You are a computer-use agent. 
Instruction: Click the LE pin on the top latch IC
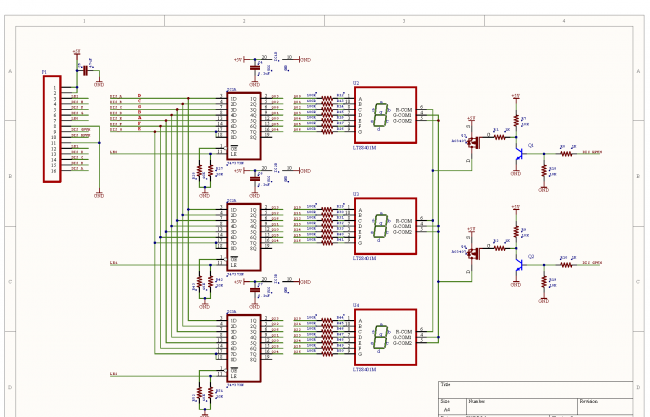coord(234,154)
